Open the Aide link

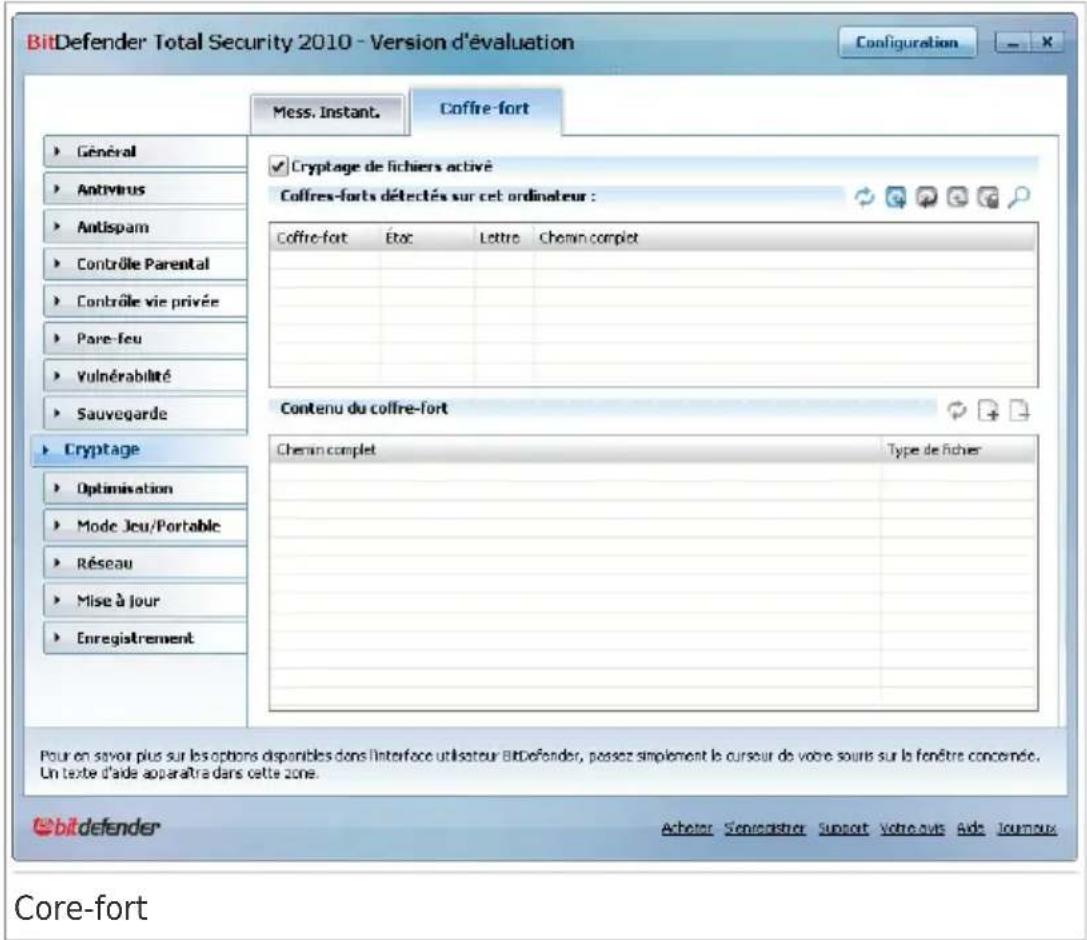pos(971,828)
